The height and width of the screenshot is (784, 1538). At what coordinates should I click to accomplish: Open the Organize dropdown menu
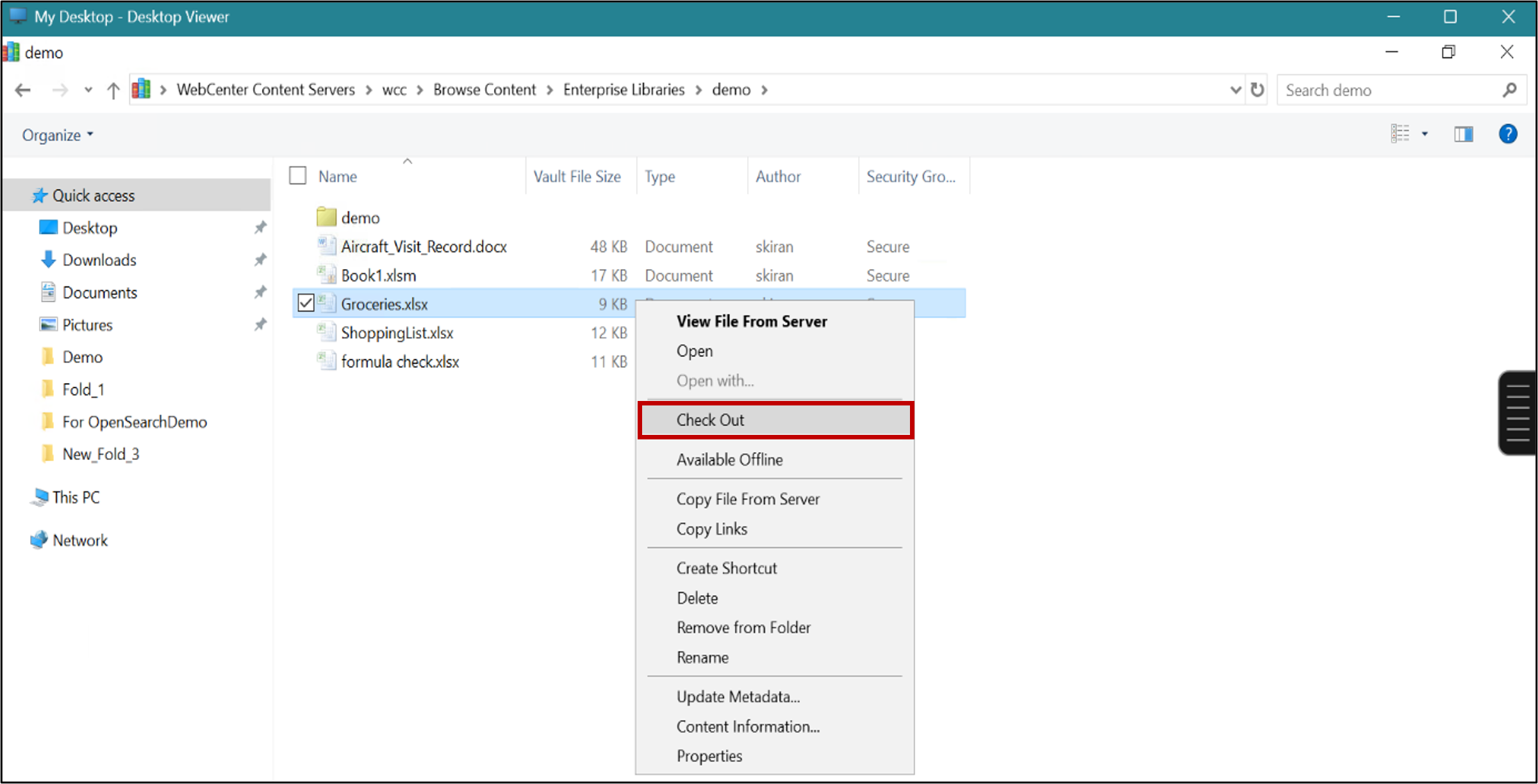[58, 135]
